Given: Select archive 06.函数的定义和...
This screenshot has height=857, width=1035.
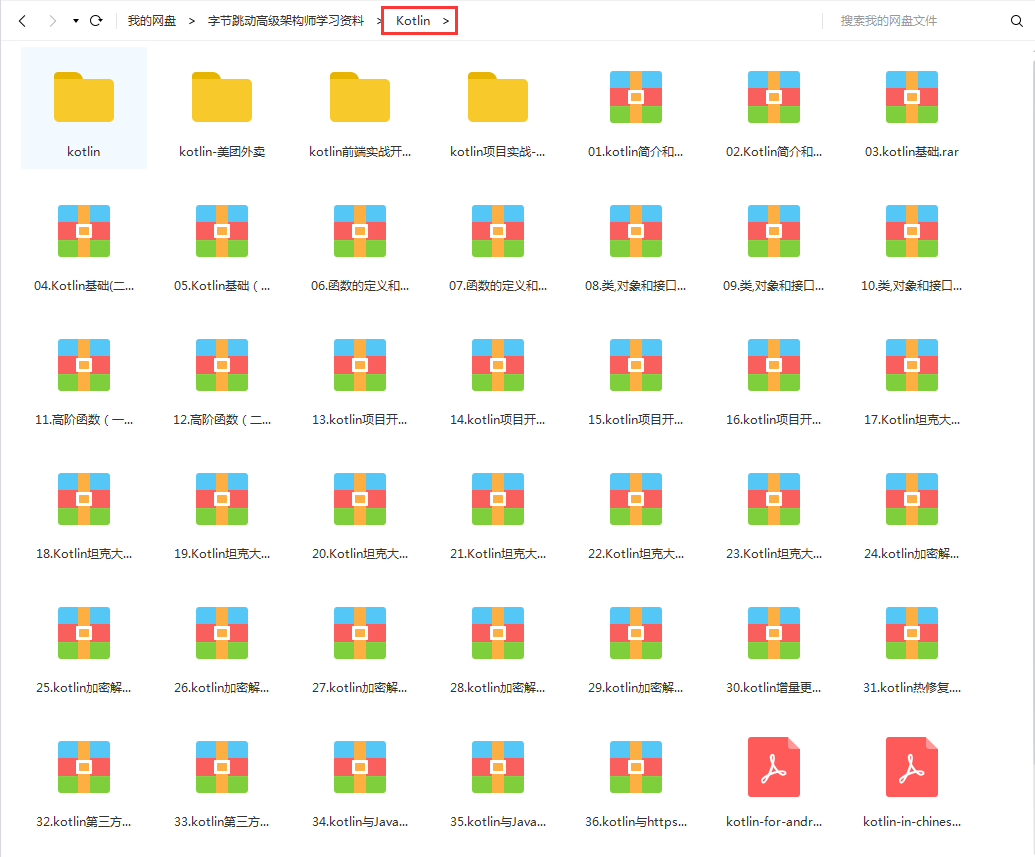Looking at the screenshot, I should (360, 242).
